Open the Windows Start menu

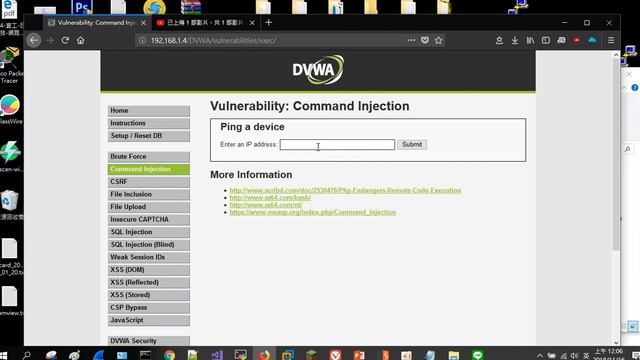pyautogui.click(x=4, y=355)
